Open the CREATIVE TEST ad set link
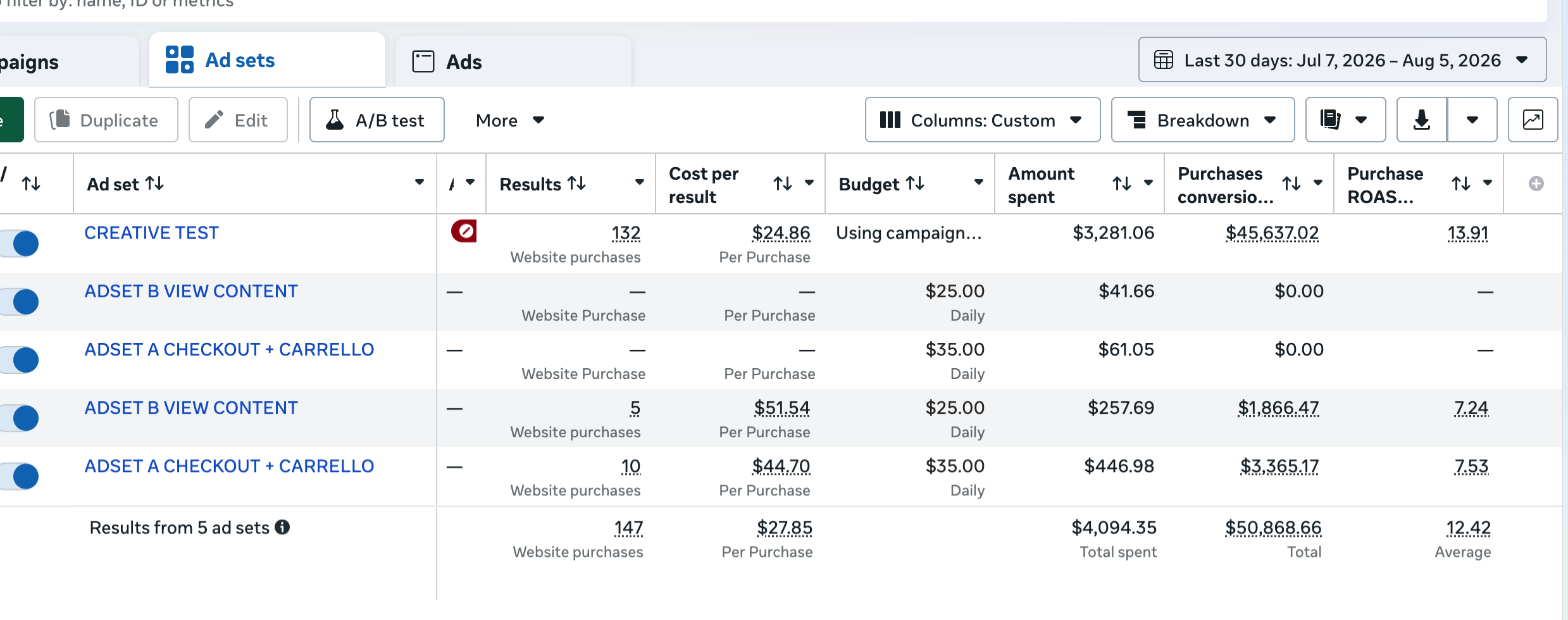Image resolution: width=1568 pixels, height=620 pixels. 151,233
